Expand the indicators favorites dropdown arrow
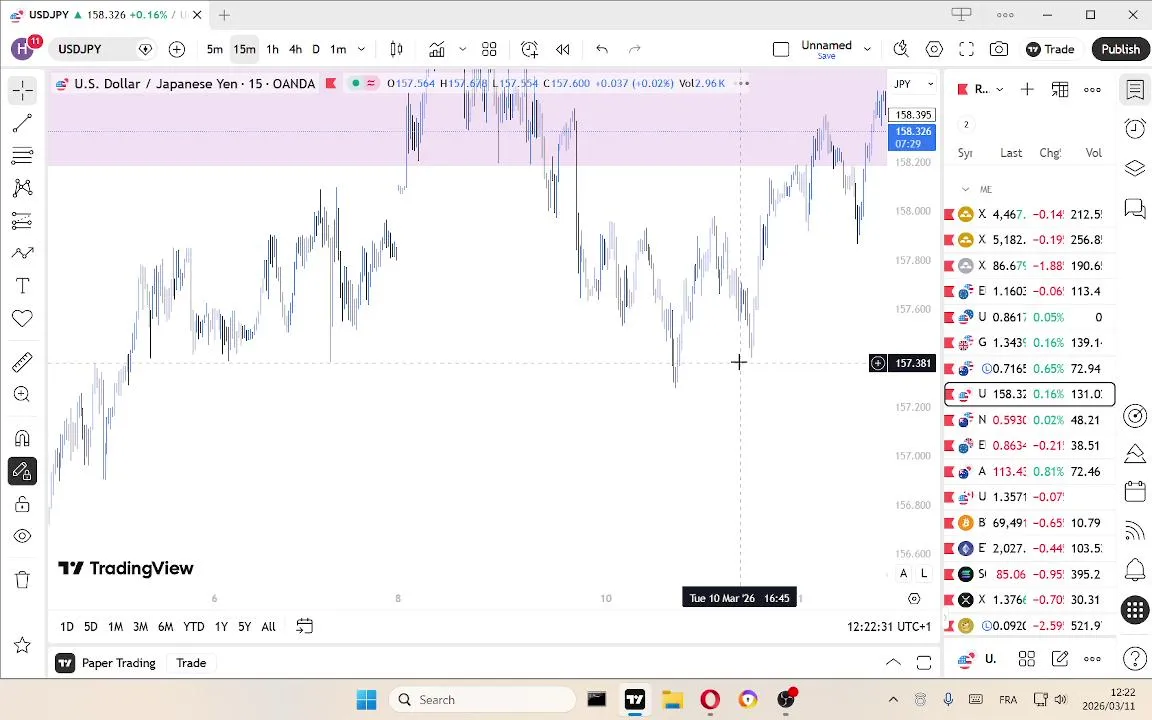 (462, 49)
